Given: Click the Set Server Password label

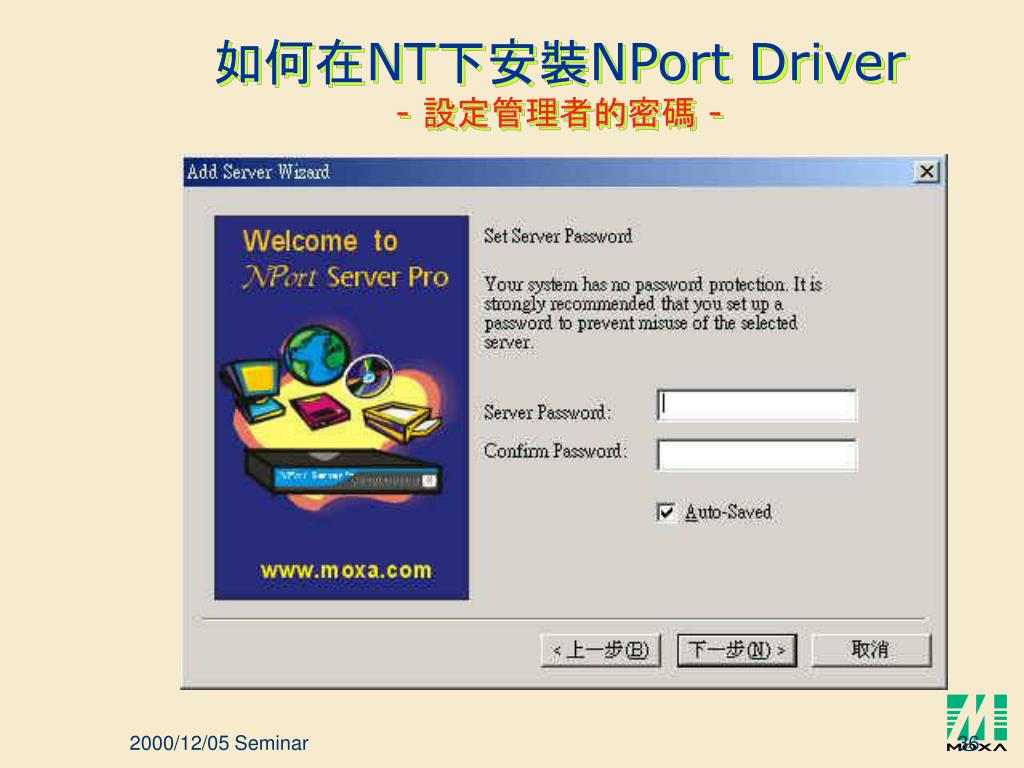Looking at the screenshot, I should click(x=558, y=236).
